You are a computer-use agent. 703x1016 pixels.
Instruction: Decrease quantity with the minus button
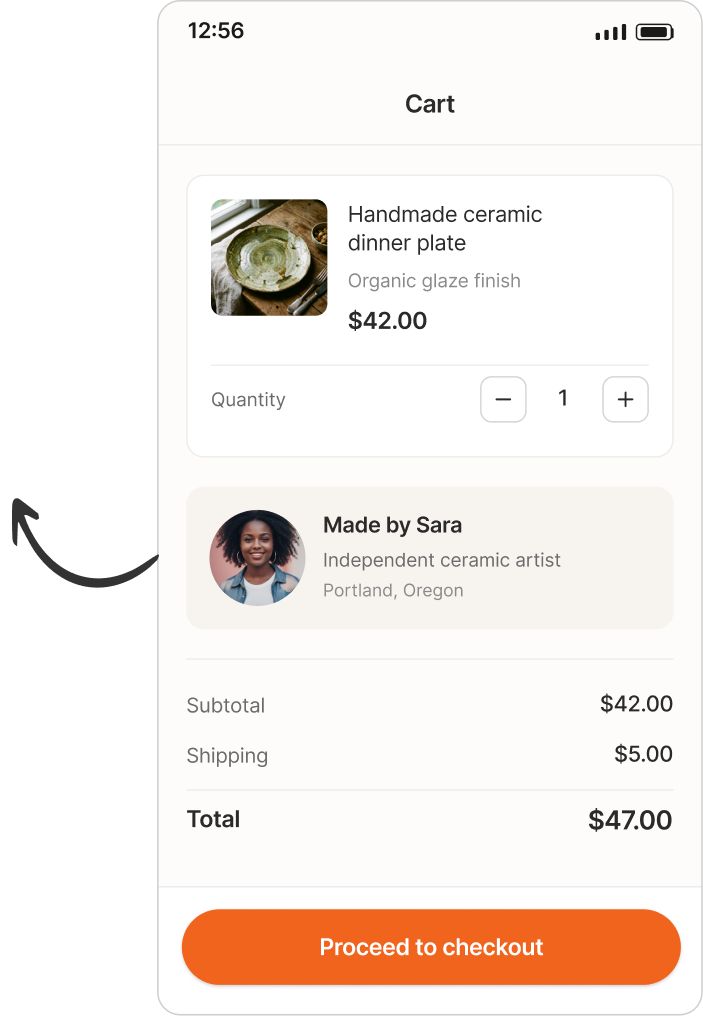click(x=503, y=400)
